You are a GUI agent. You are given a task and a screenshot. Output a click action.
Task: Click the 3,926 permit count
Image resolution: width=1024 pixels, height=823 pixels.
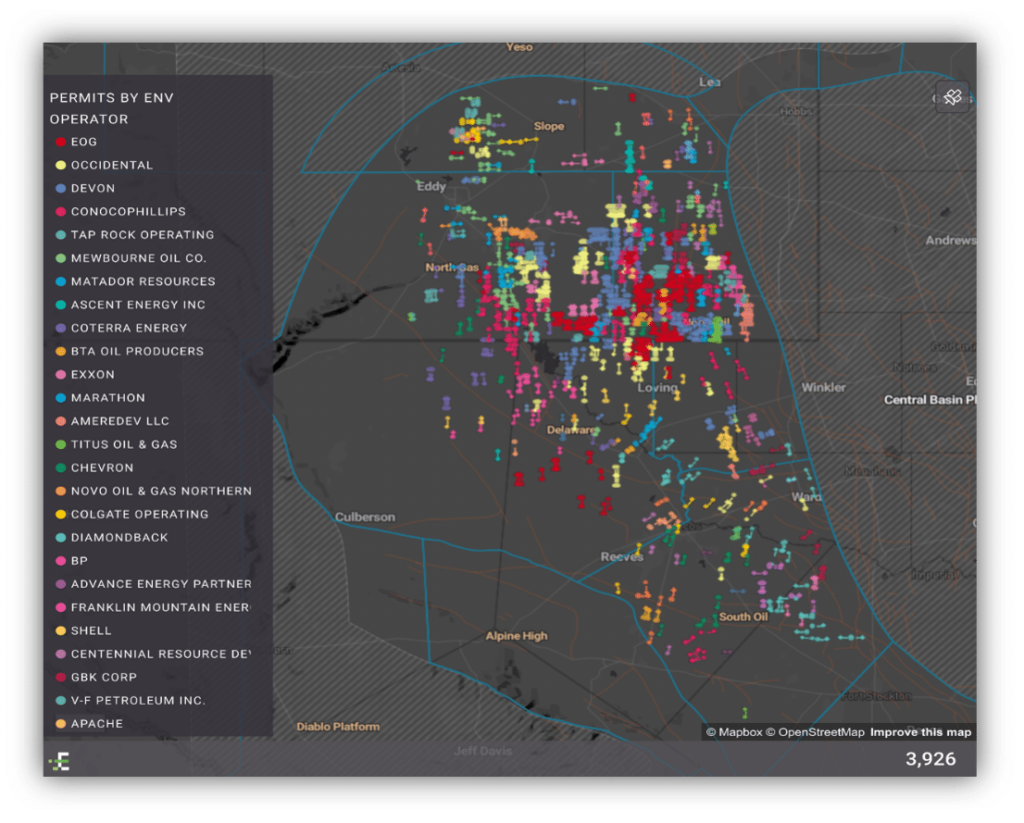pyautogui.click(x=930, y=760)
